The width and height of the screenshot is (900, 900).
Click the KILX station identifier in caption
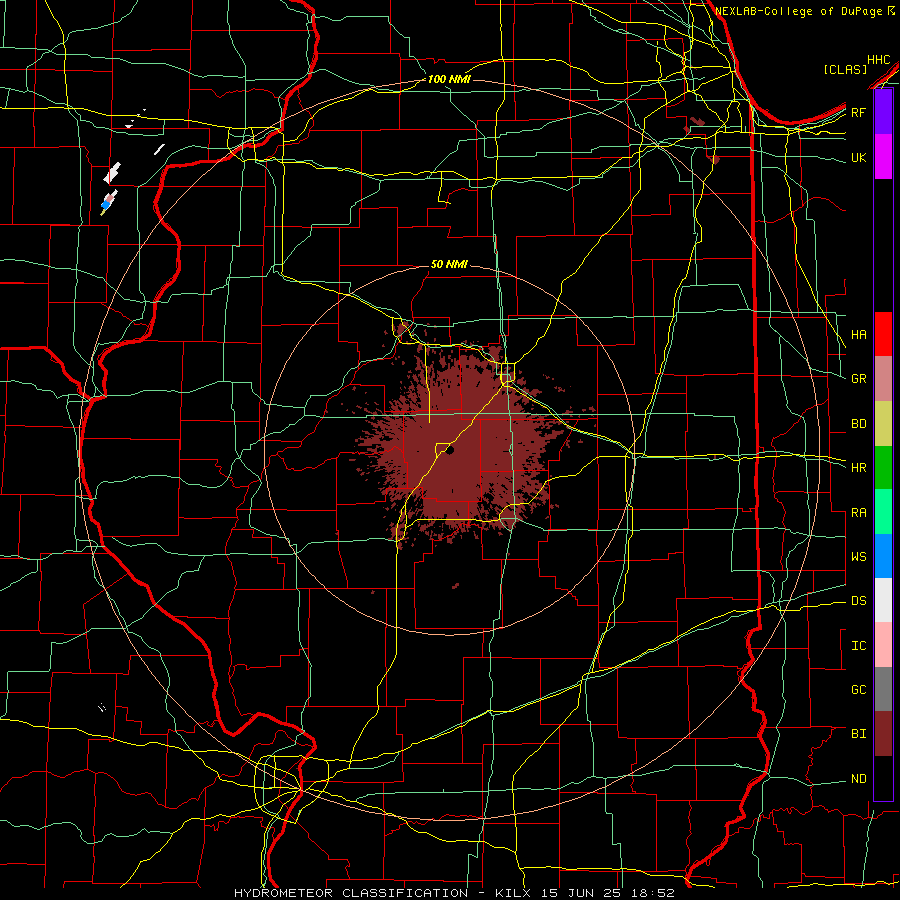coord(512,893)
